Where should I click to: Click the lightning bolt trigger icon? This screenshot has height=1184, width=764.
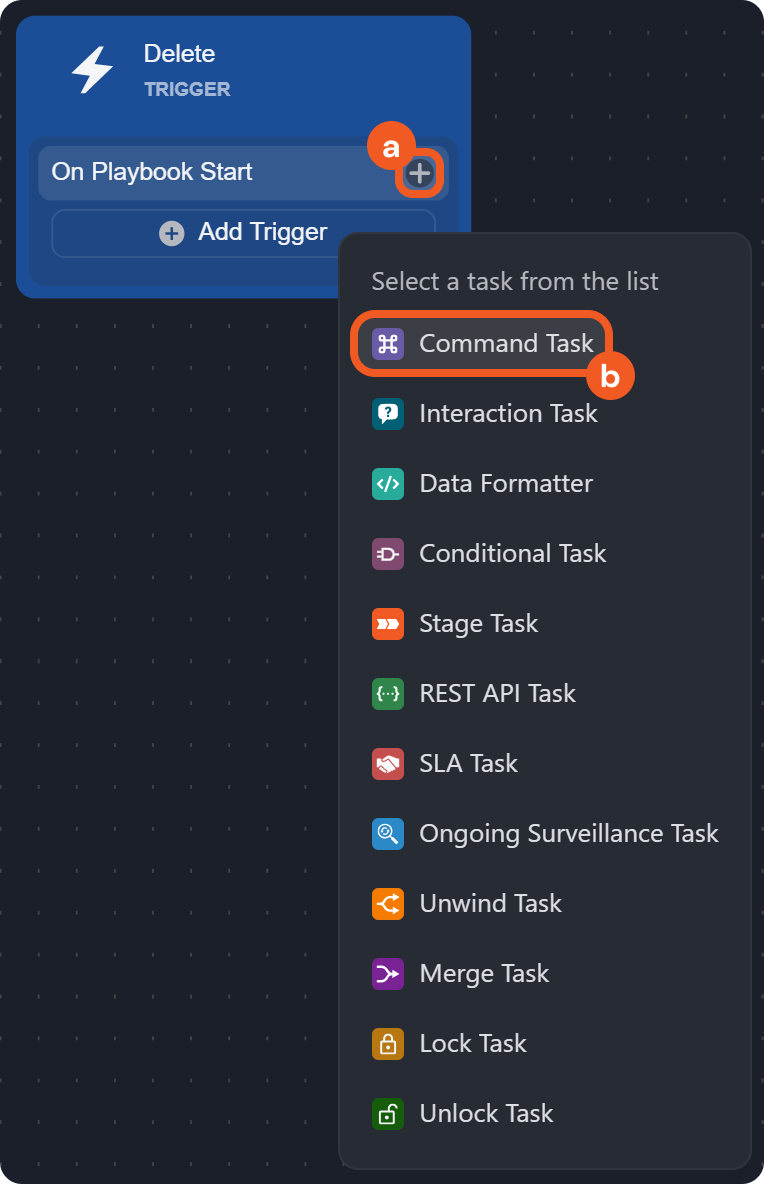click(x=92, y=72)
